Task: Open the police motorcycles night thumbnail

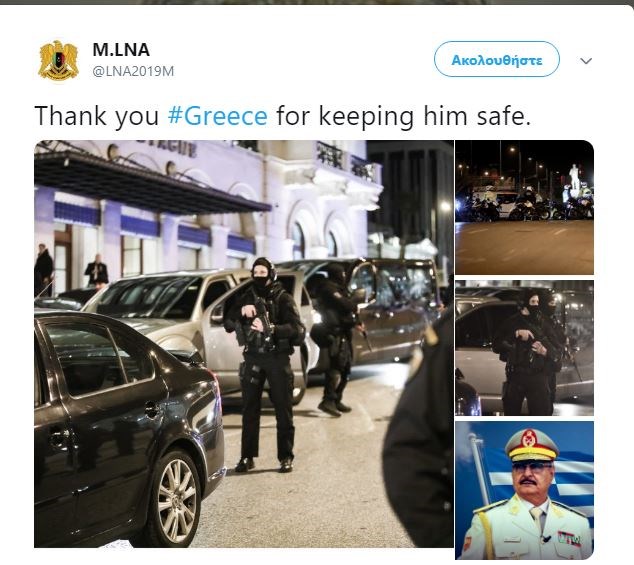Action: point(524,207)
